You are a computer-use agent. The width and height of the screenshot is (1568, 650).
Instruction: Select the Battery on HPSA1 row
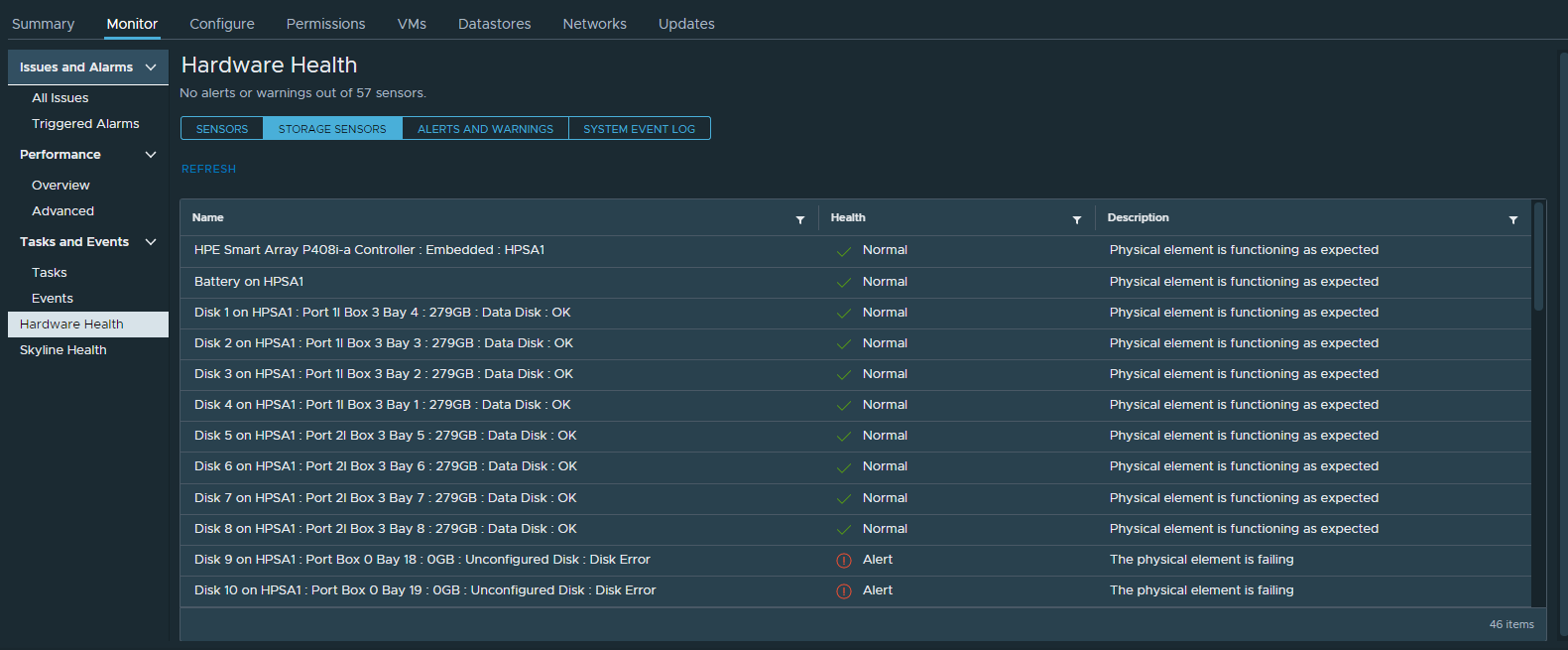coord(856,283)
